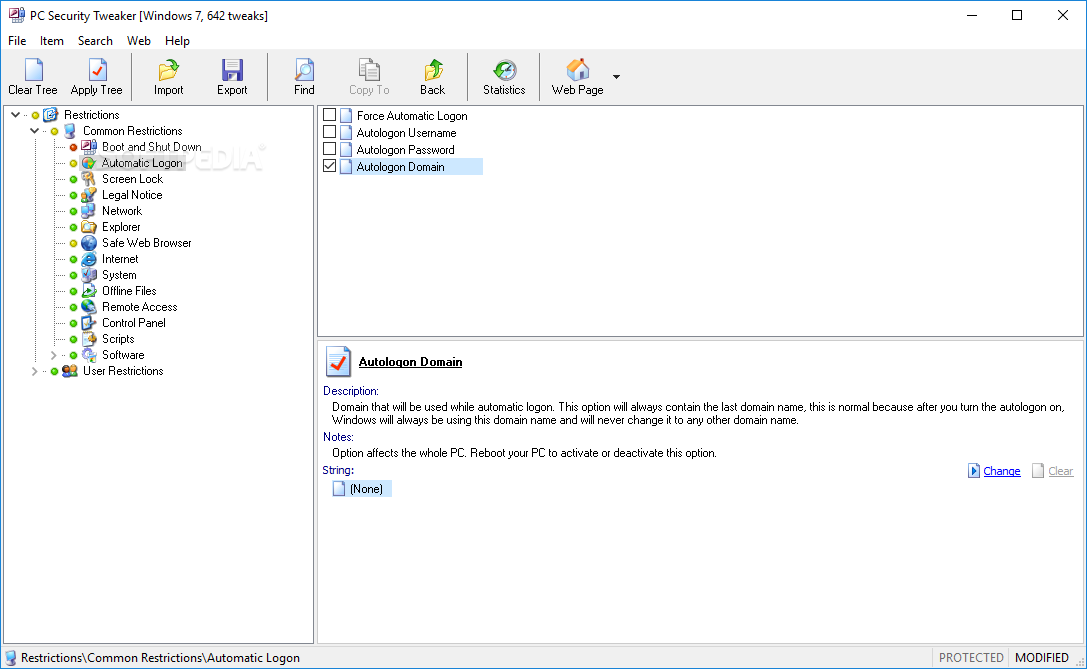The height and width of the screenshot is (669, 1087).
Task: Click the PROTECTED status bar indicator
Action: coord(971,657)
